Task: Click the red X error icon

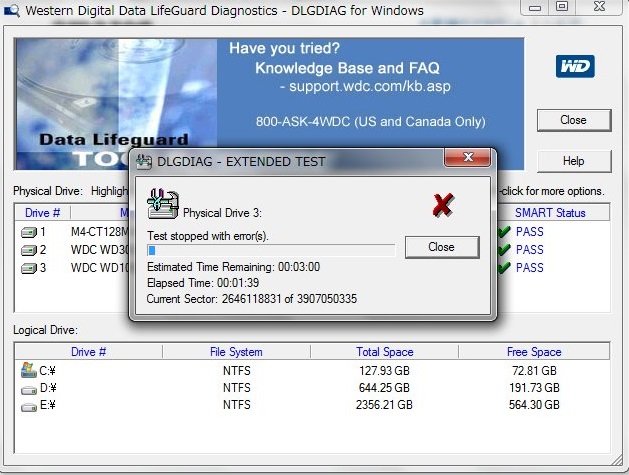Action: (443, 205)
